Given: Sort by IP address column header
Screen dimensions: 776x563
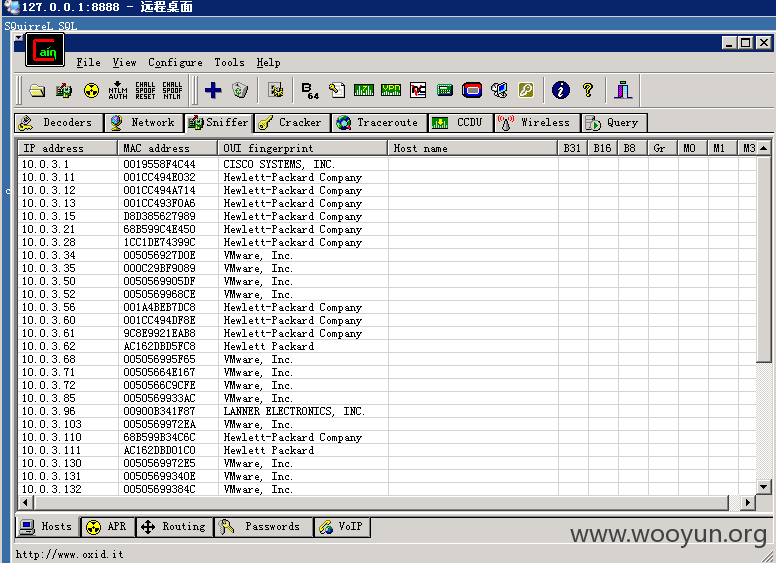Looking at the screenshot, I should click(x=68, y=148).
